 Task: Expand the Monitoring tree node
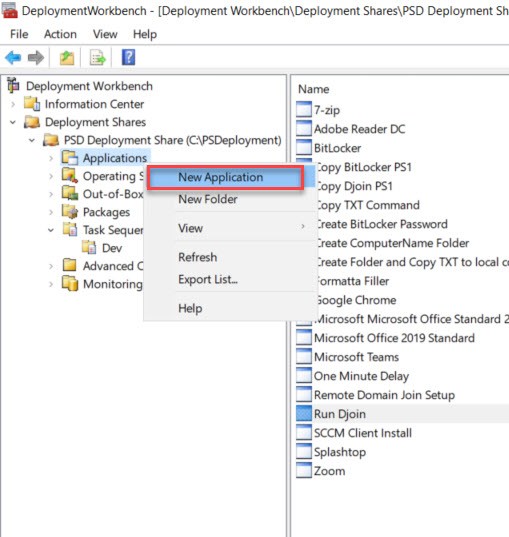[x=51, y=284]
